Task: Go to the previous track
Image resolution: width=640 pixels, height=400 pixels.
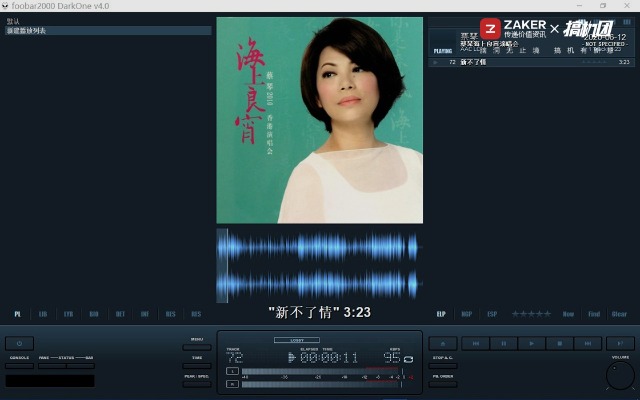Action: (476, 343)
